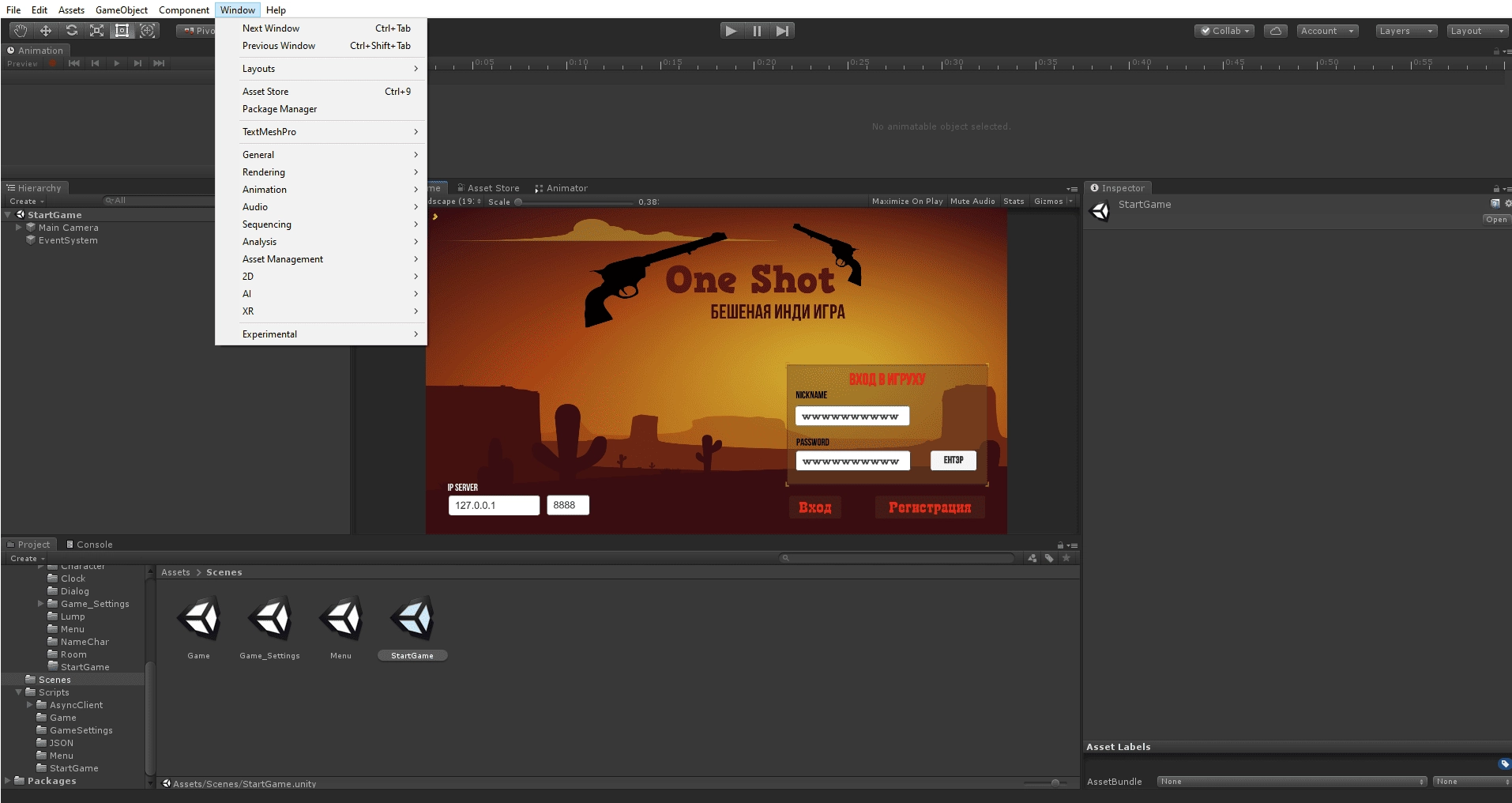Image resolution: width=1512 pixels, height=803 pixels.
Task: Click the Step frame button
Action: click(782, 31)
